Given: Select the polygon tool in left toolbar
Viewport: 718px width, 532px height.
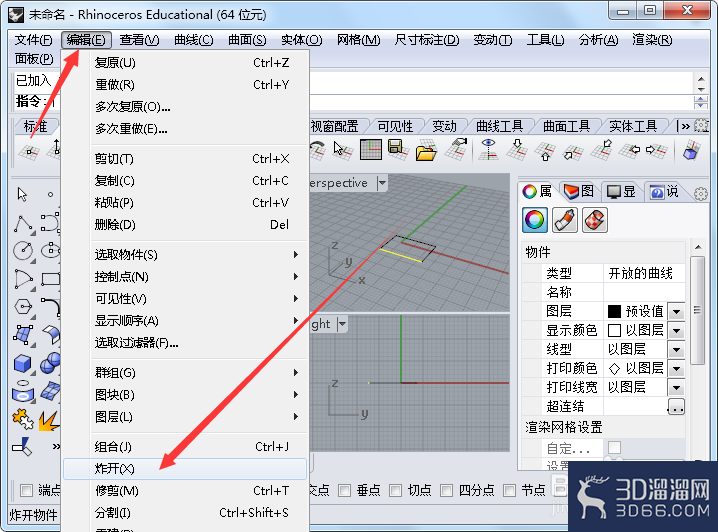Looking at the screenshot, I should [23, 307].
